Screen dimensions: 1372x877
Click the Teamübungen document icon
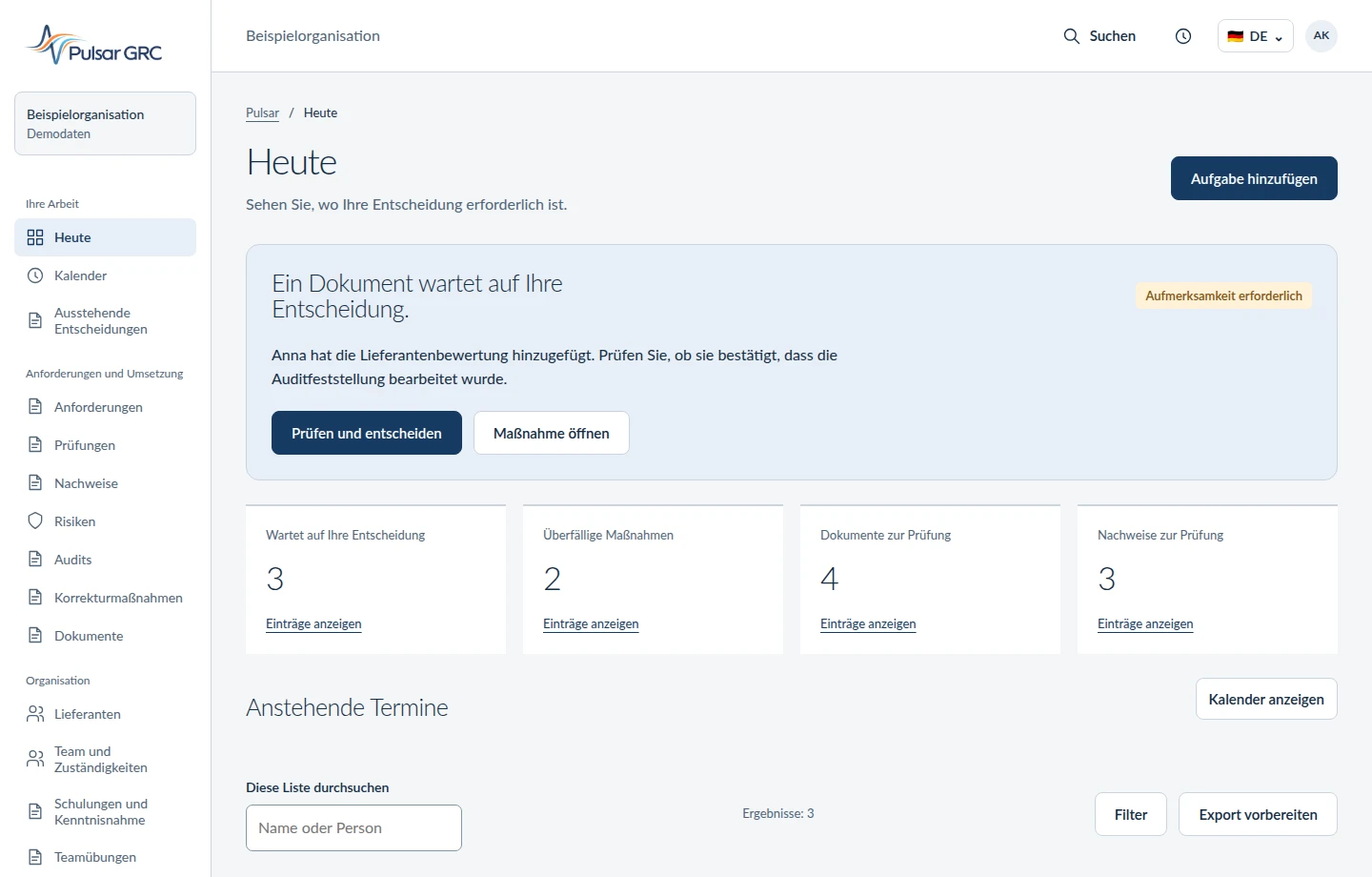pyautogui.click(x=35, y=857)
